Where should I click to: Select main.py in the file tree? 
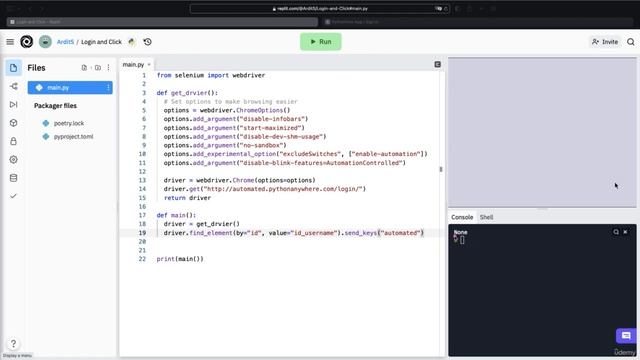pyautogui.click(x=70, y=87)
